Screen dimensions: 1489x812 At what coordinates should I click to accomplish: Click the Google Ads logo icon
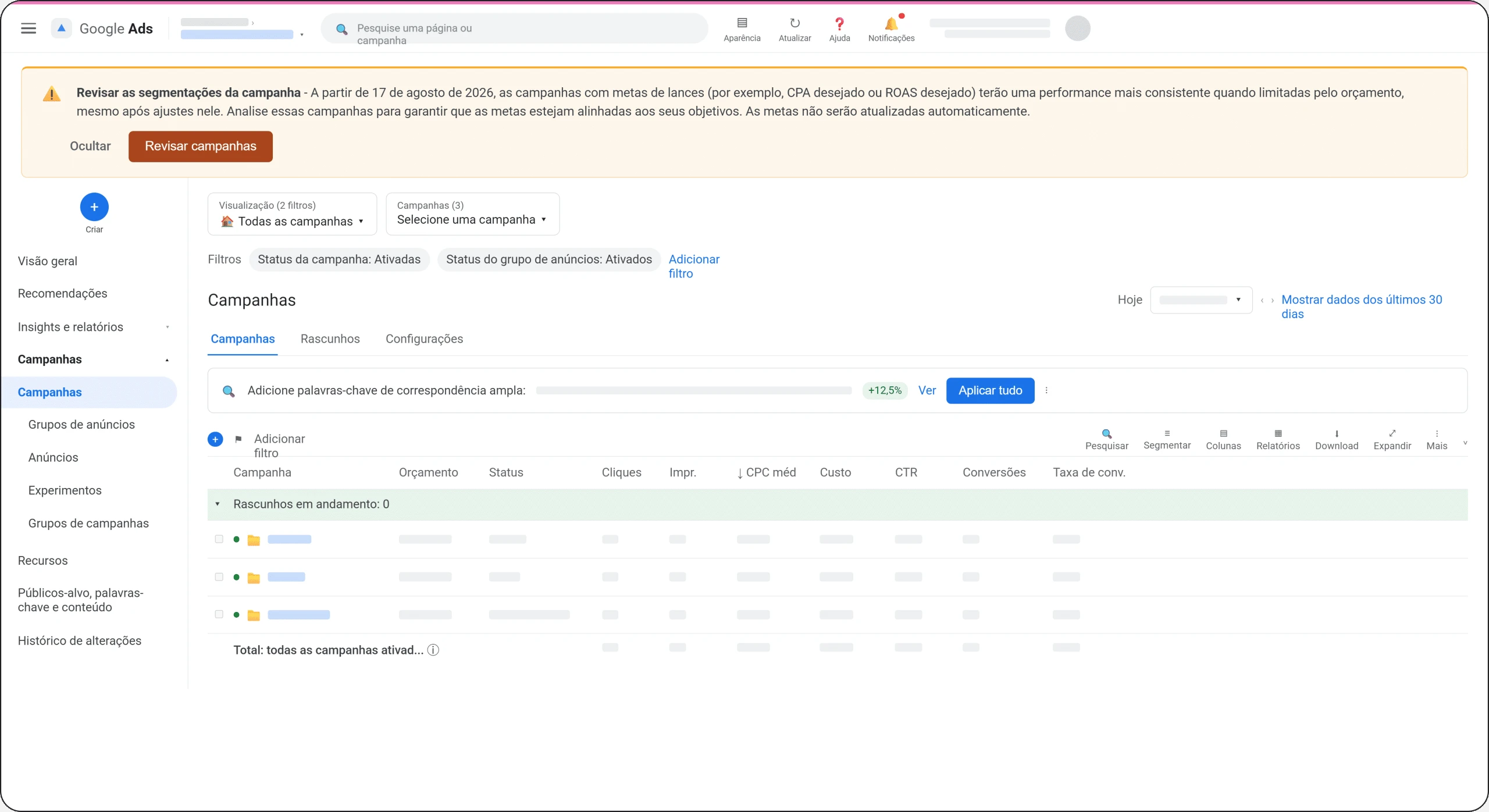click(x=61, y=28)
